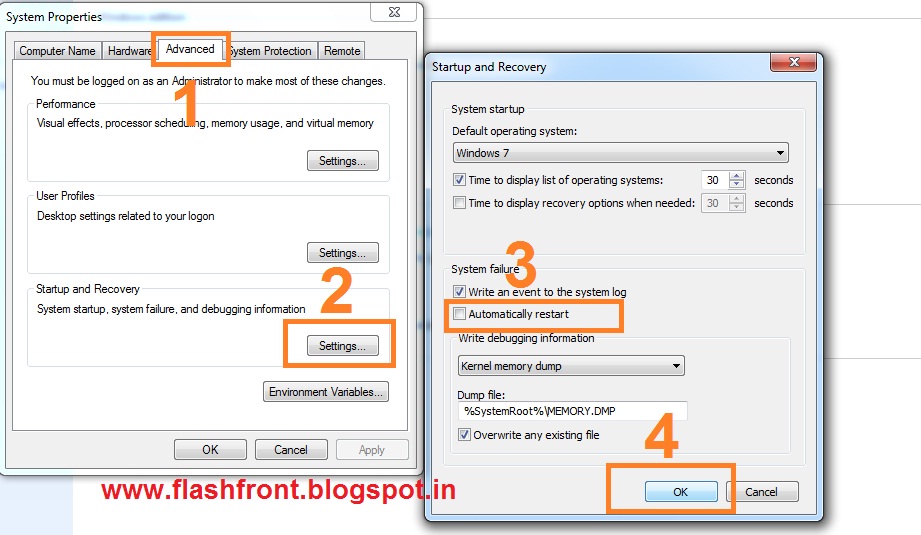Screen dimensions: 921x535
Task: Open Environment Variables button
Action: pyautogui.click(x=326, y=392)
